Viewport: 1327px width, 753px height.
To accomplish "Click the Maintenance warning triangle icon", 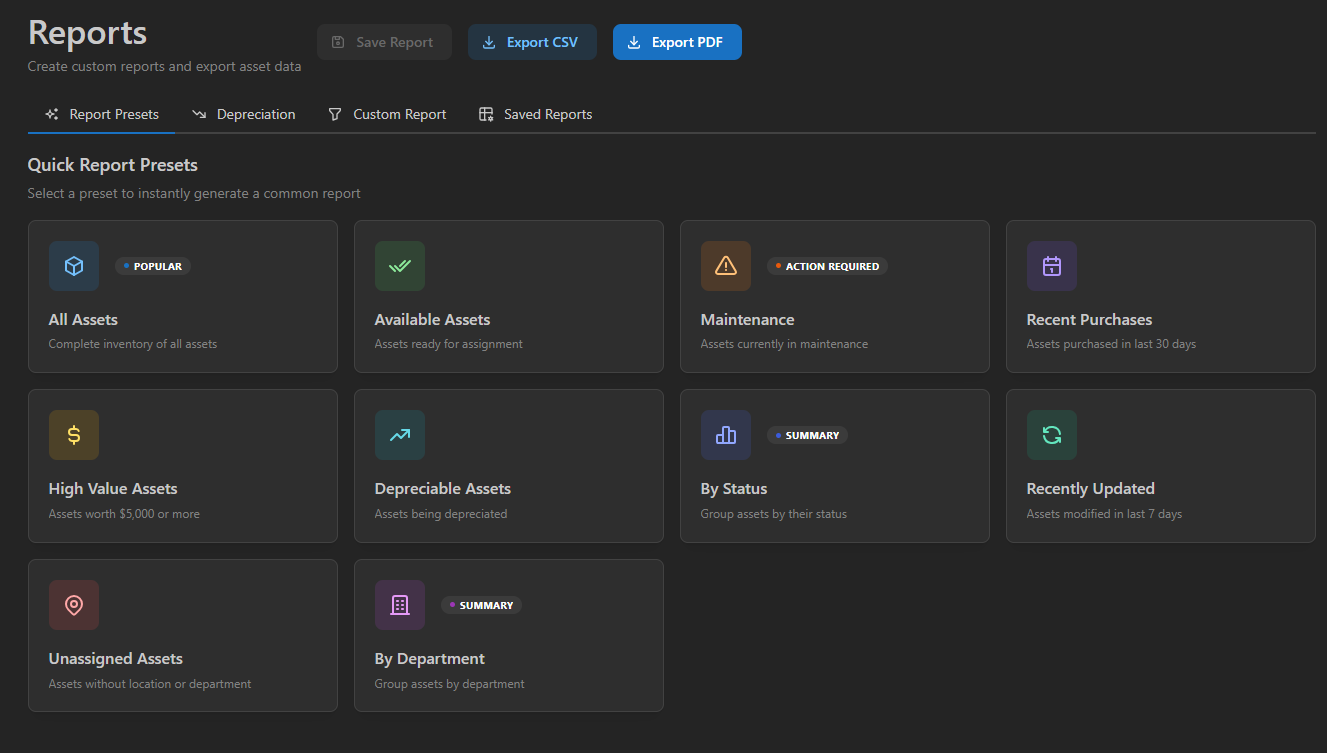I will [725, 266].
